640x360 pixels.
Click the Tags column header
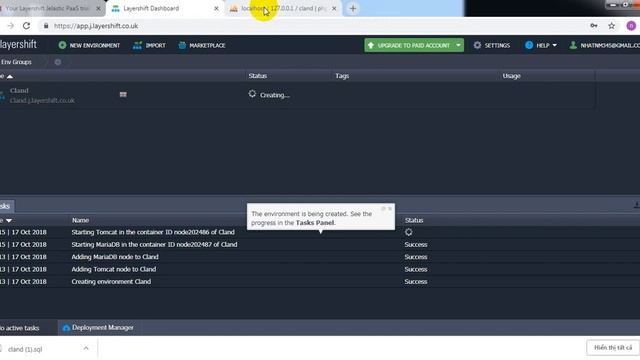(x=342, y=76)
